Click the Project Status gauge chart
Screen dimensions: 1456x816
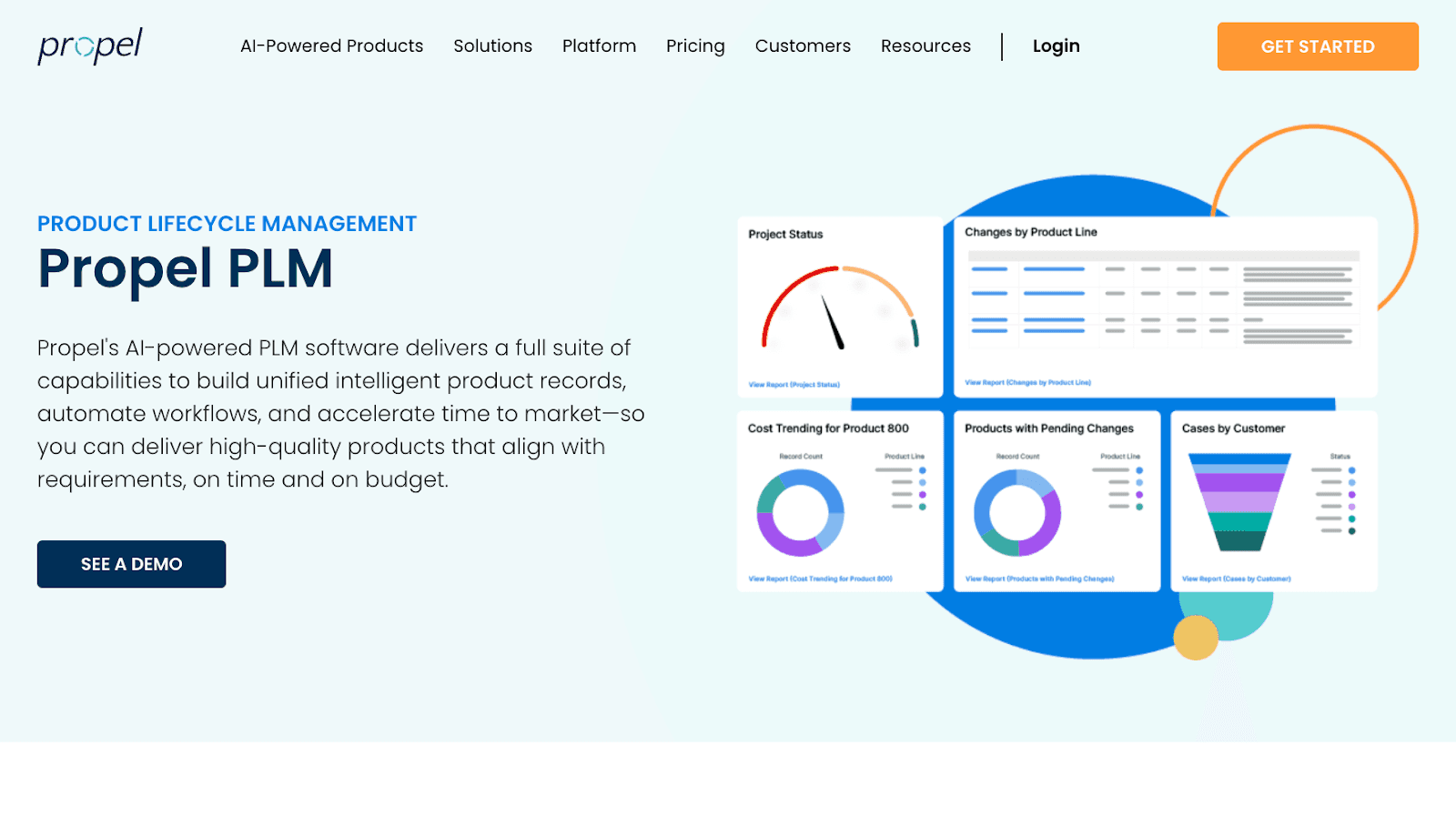pyautogui.click(x=841, y=308)
